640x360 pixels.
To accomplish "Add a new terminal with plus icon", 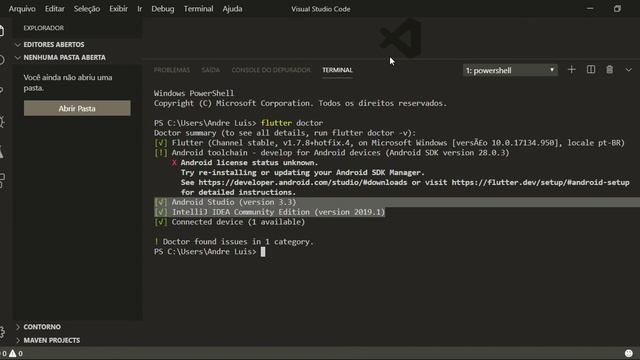I will pos(571,70).
